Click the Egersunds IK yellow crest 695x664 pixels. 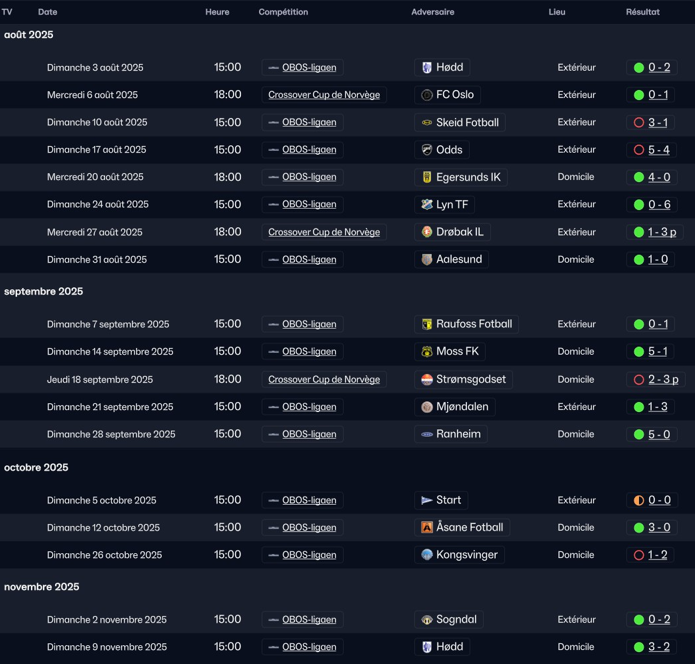(x=427, y=177)
